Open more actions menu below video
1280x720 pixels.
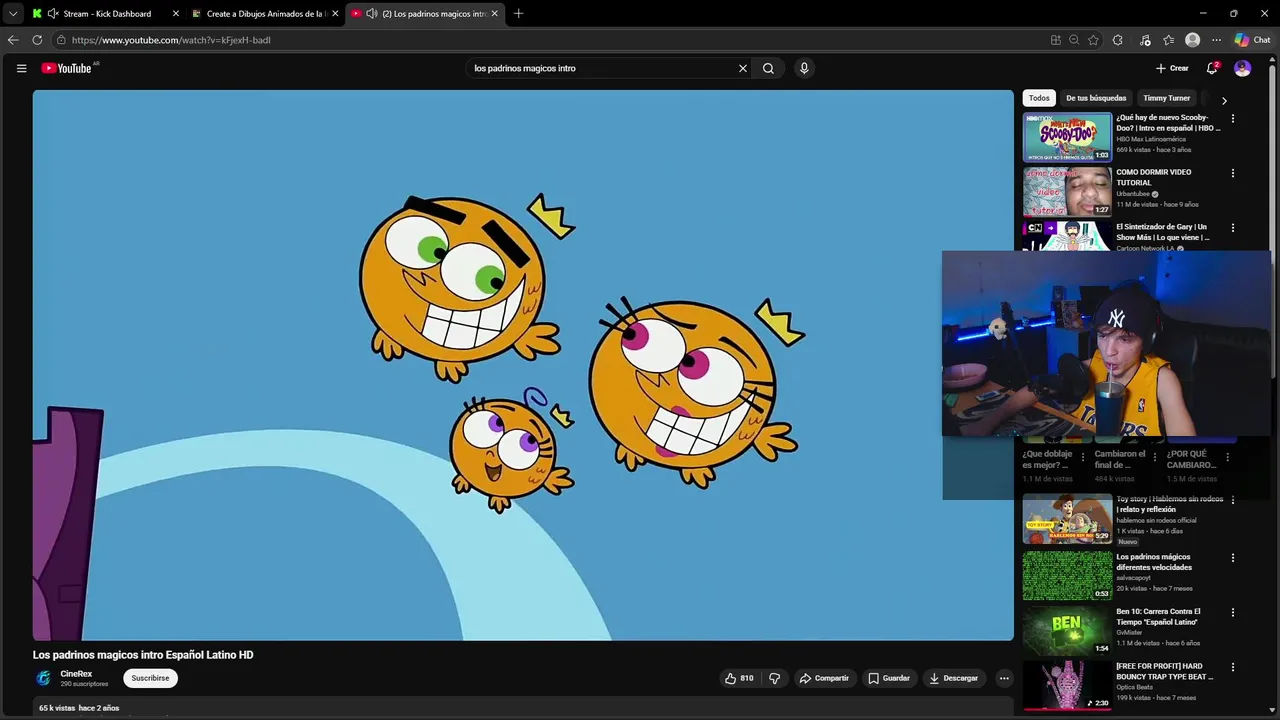tap(1004, 678)
